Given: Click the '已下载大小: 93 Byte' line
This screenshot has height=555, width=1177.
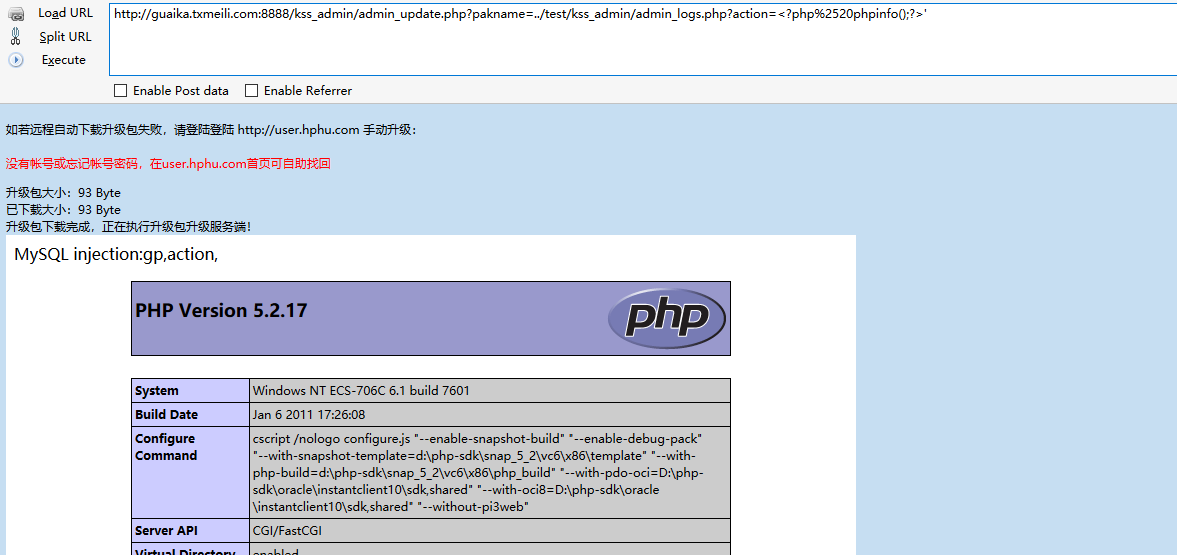Looking at the screenshot, I should tap(63, 210).
